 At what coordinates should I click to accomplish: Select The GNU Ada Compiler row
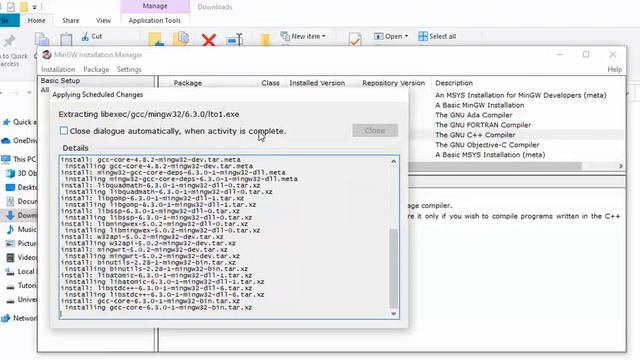(x=473, y=115)
